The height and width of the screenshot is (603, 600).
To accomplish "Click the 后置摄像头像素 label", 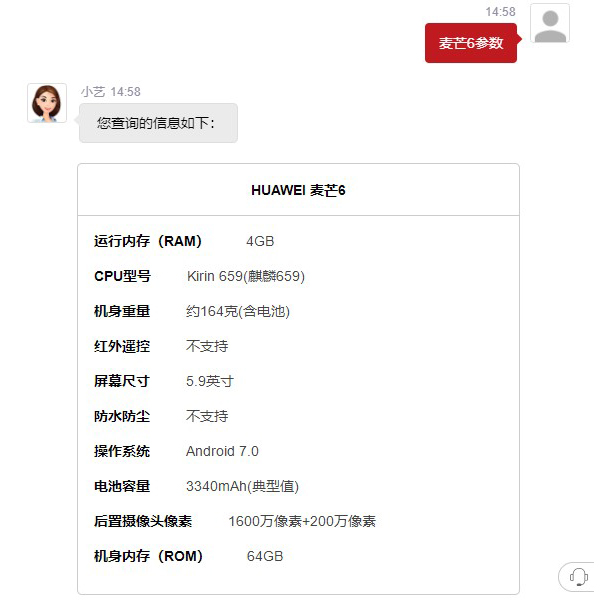I will (x=143, y=521).
